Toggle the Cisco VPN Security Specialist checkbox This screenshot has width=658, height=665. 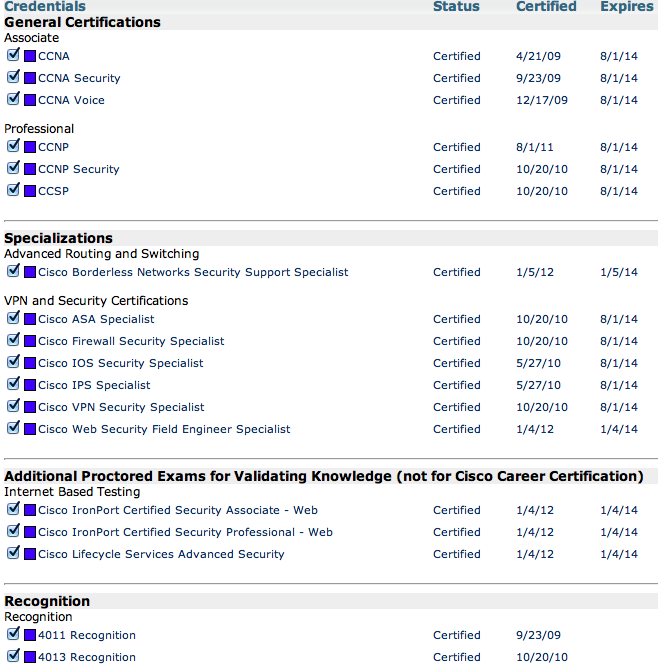point(13,406)
